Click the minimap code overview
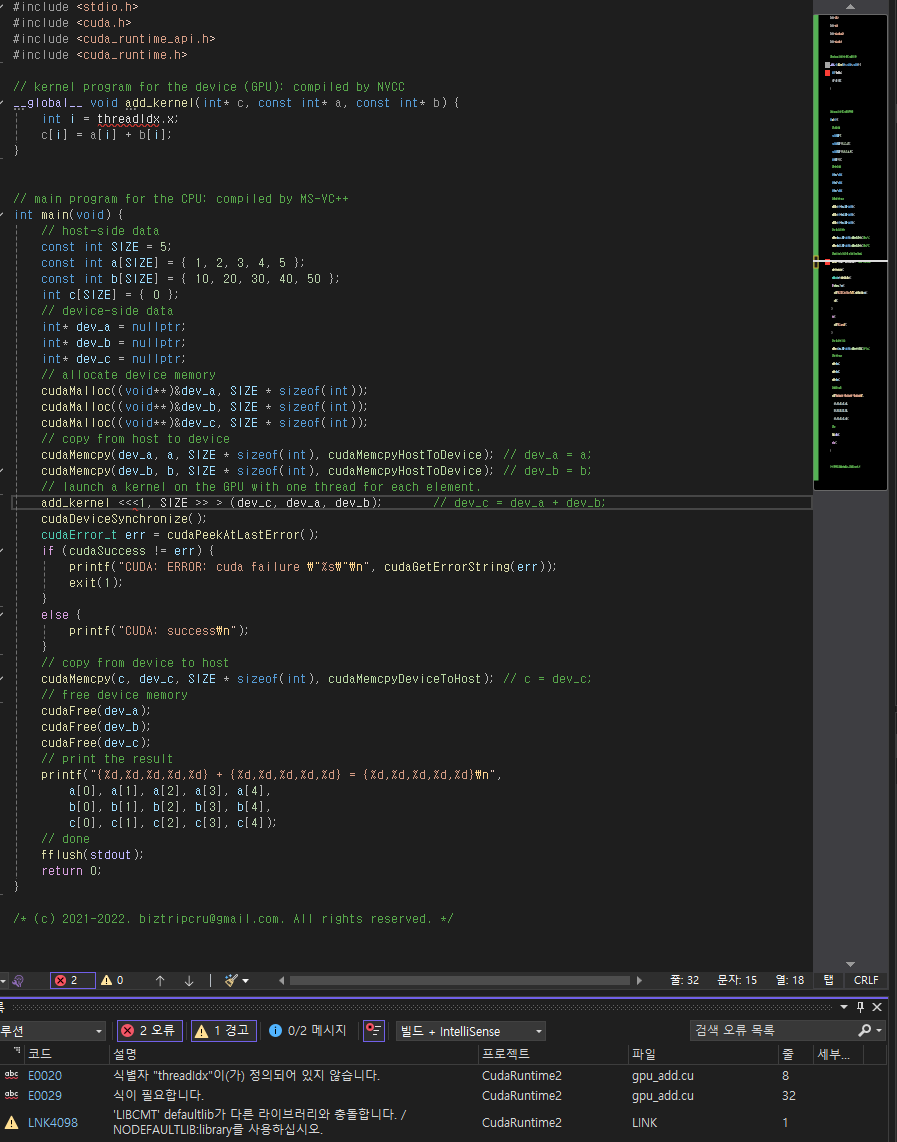 coord(850,251)
